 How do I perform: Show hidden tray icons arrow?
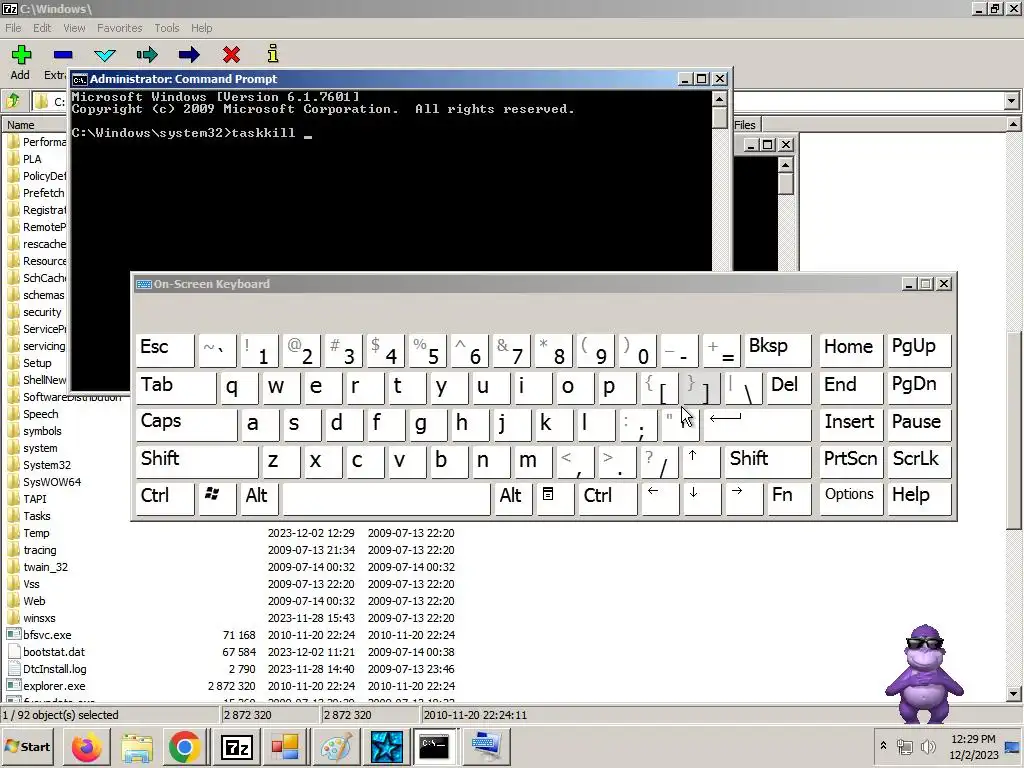coord(883,746)
